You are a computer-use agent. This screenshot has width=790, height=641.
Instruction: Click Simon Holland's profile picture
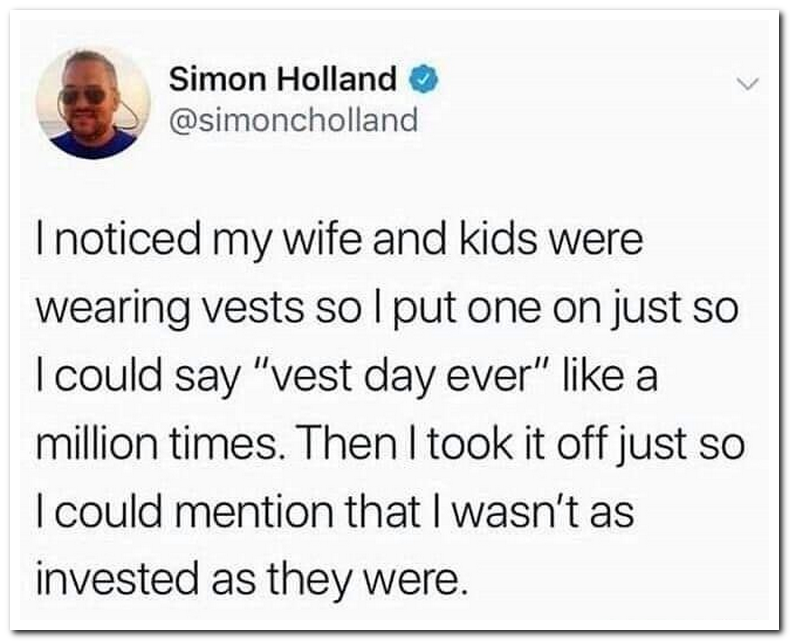tap(93, 103)
